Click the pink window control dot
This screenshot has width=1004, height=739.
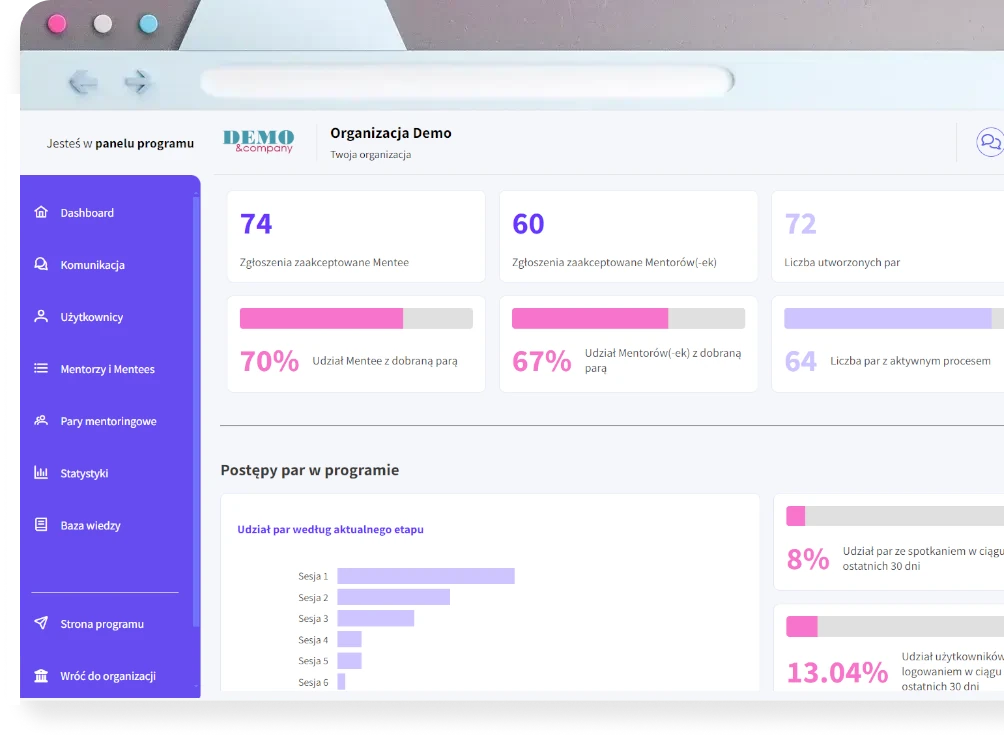point(57,24)
